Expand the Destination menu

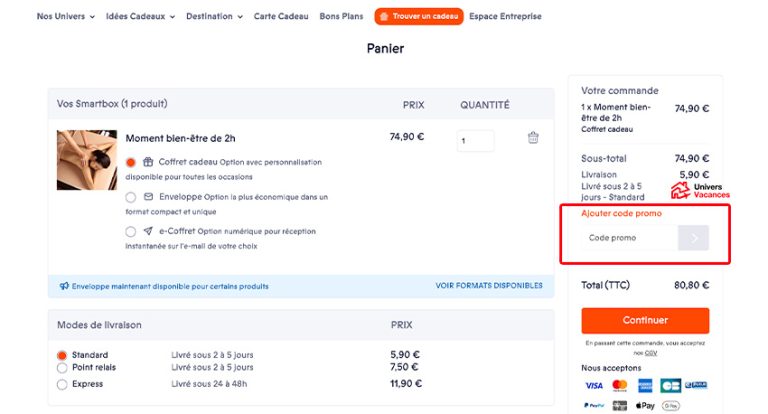tap(214, 17)
